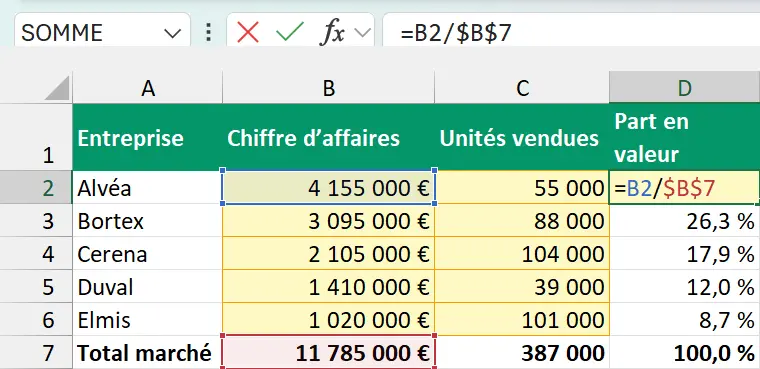This screenshot has height=369, width=760.
Task: Click the 12,0 % cell
Action: coord(684,287)
